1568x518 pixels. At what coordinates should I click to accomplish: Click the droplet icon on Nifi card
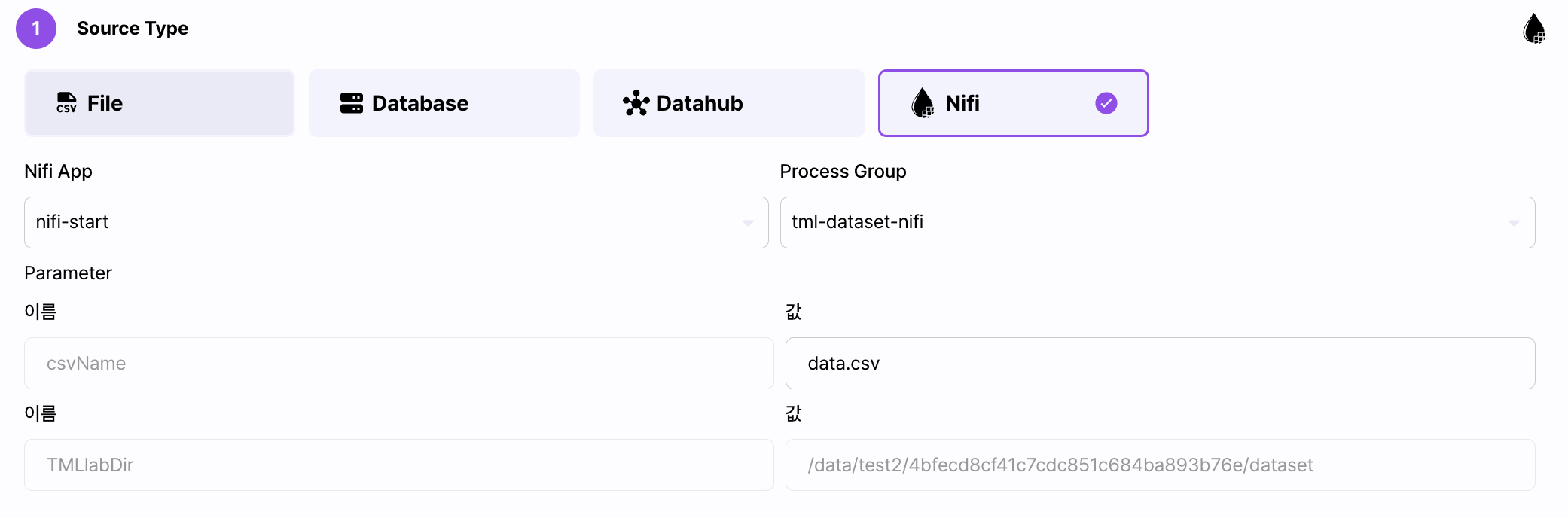923,103
